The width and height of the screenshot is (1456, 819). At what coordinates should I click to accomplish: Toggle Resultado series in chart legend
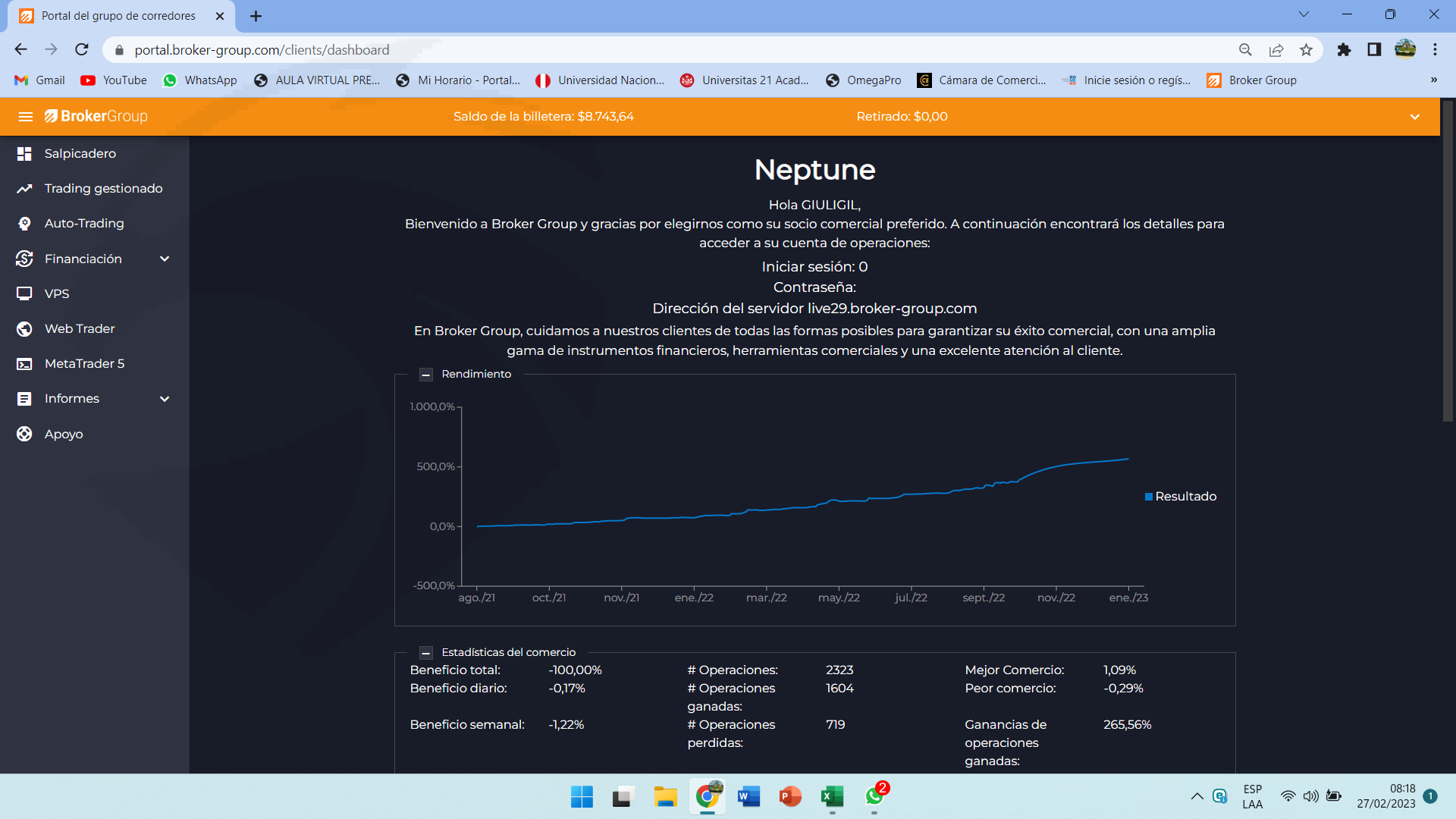click(x=1180, y=497)
